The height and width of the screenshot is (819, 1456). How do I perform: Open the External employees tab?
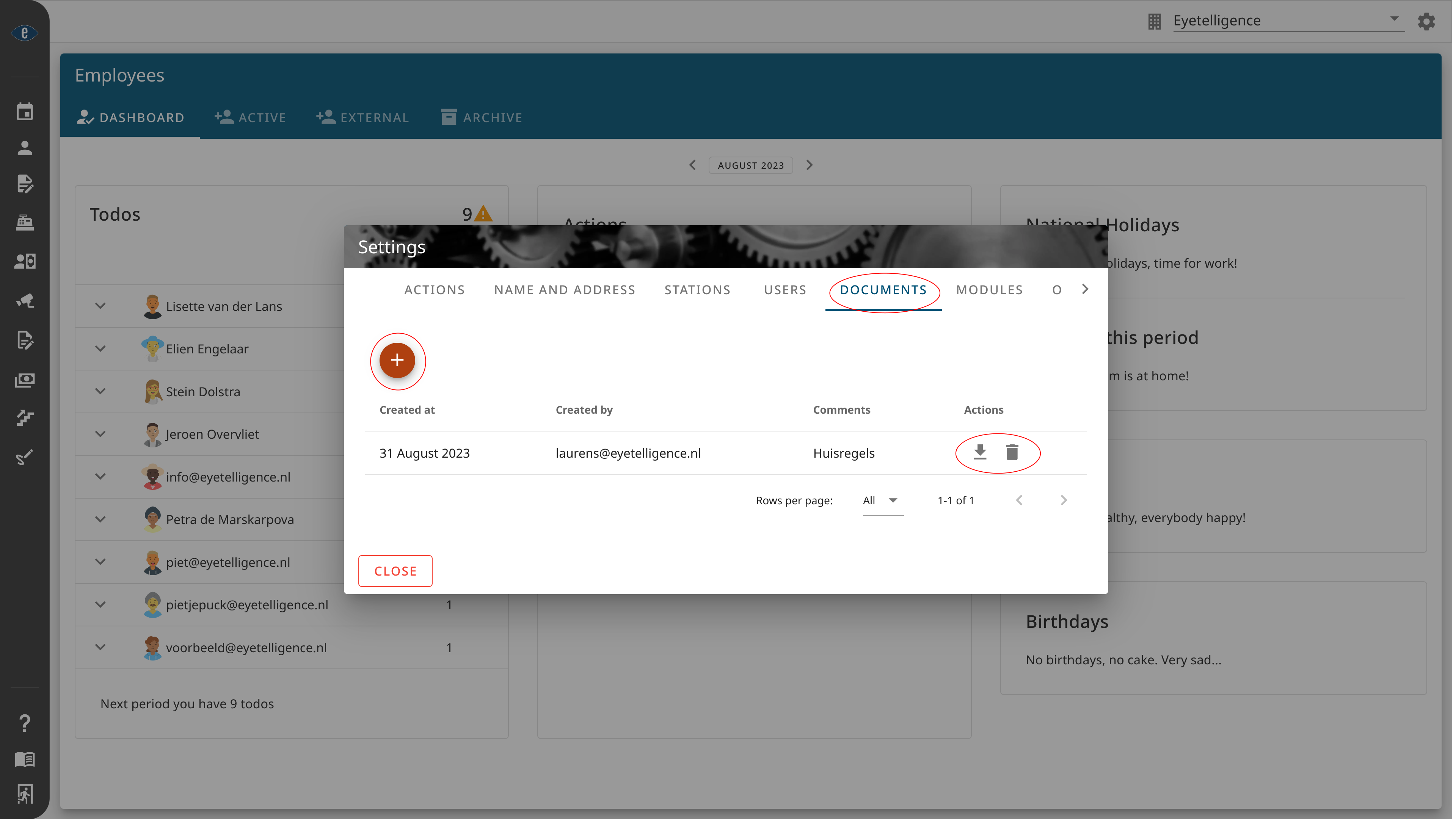(363, 118)
